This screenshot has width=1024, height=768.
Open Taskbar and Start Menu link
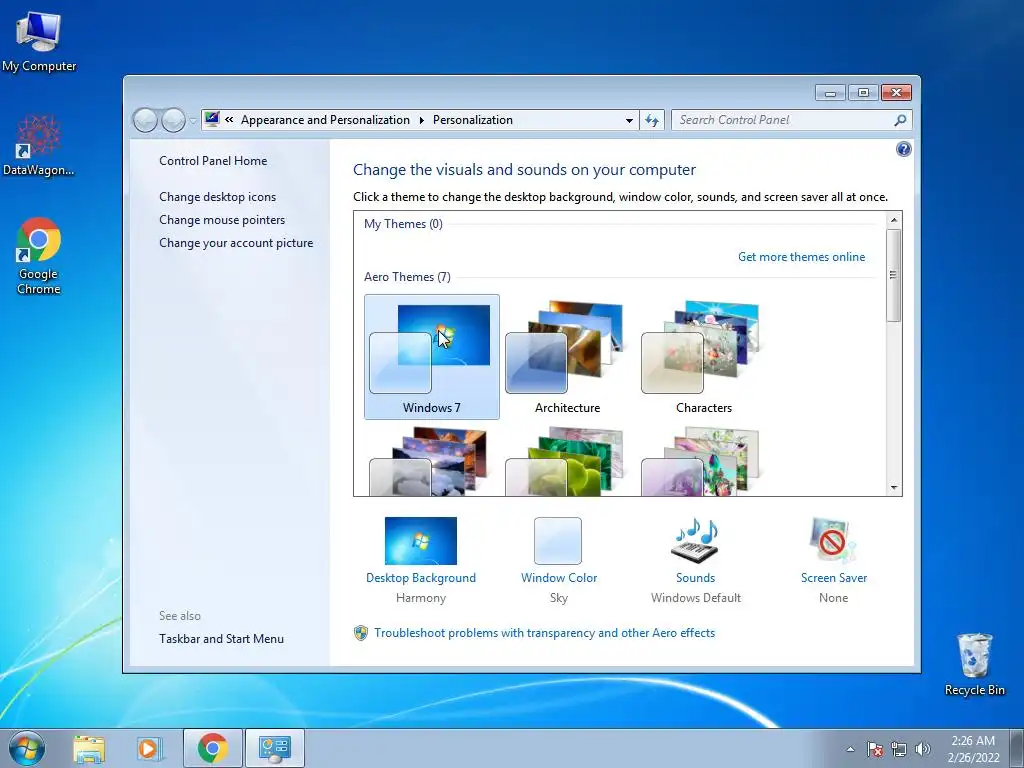[x=221, y=639]
